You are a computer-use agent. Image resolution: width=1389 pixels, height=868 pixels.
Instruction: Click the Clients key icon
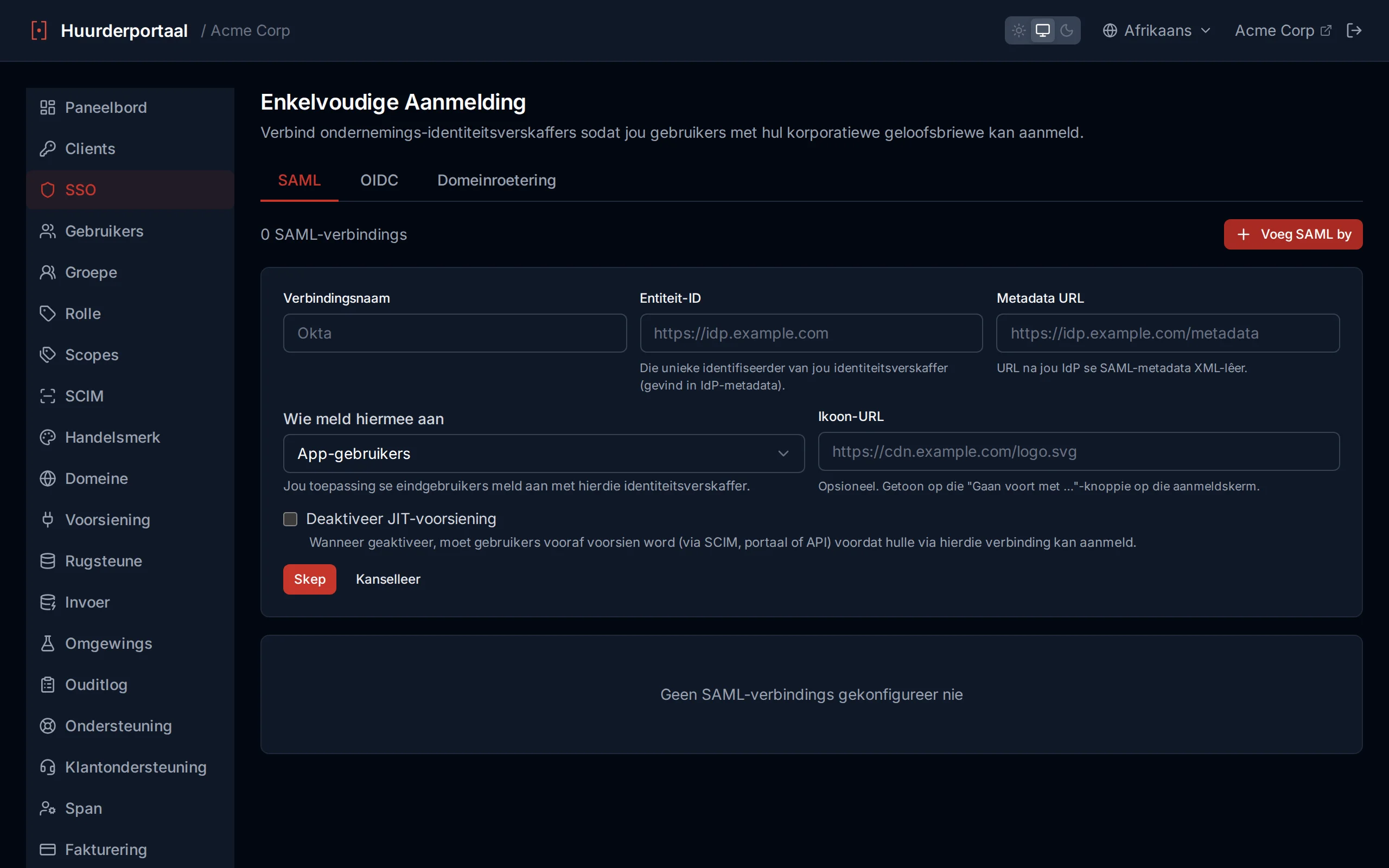48,149
